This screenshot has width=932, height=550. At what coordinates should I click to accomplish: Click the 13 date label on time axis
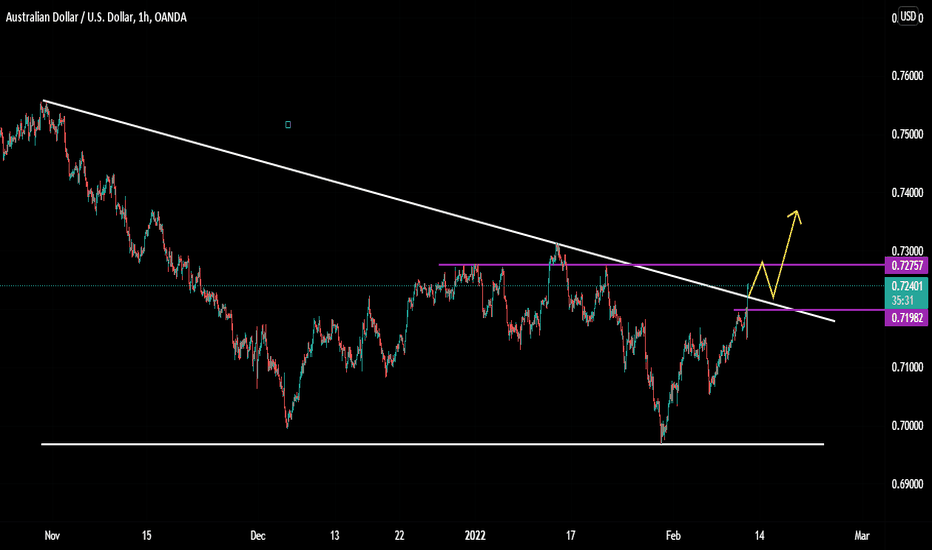click(335, 536)
